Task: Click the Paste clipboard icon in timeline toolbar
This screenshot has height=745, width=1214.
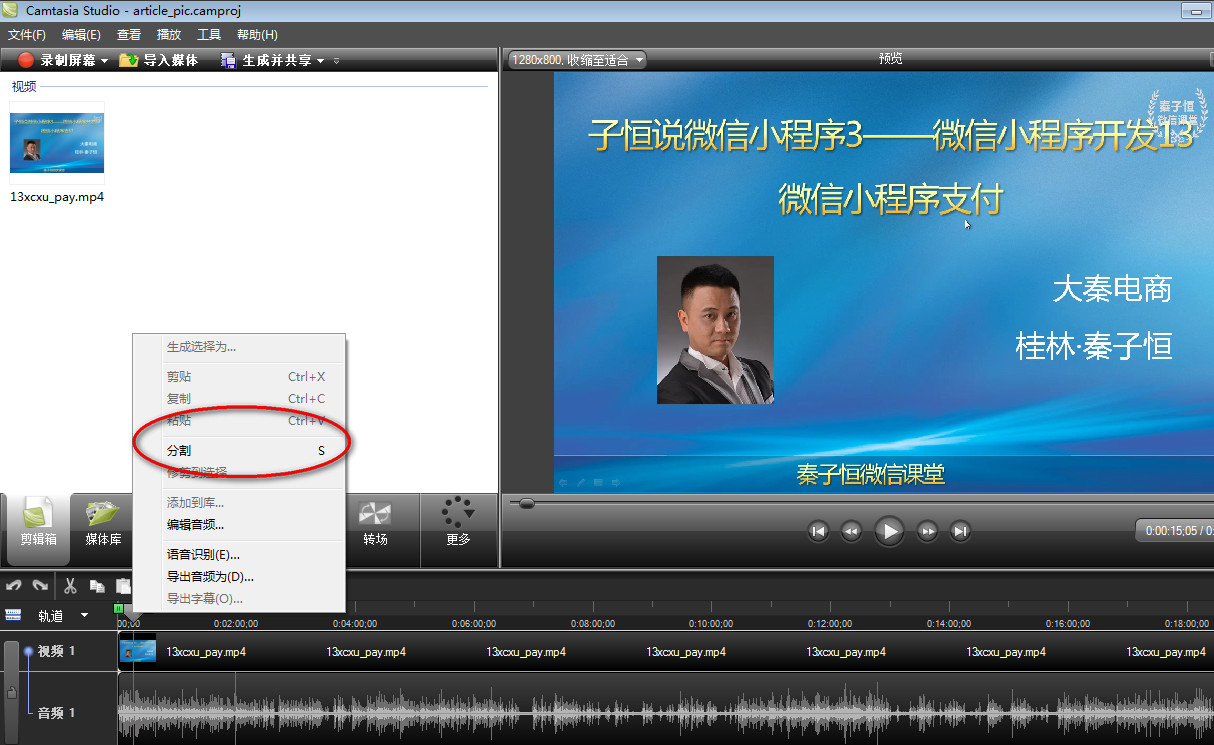Action: pyautogui.click(x=123, y=586)
